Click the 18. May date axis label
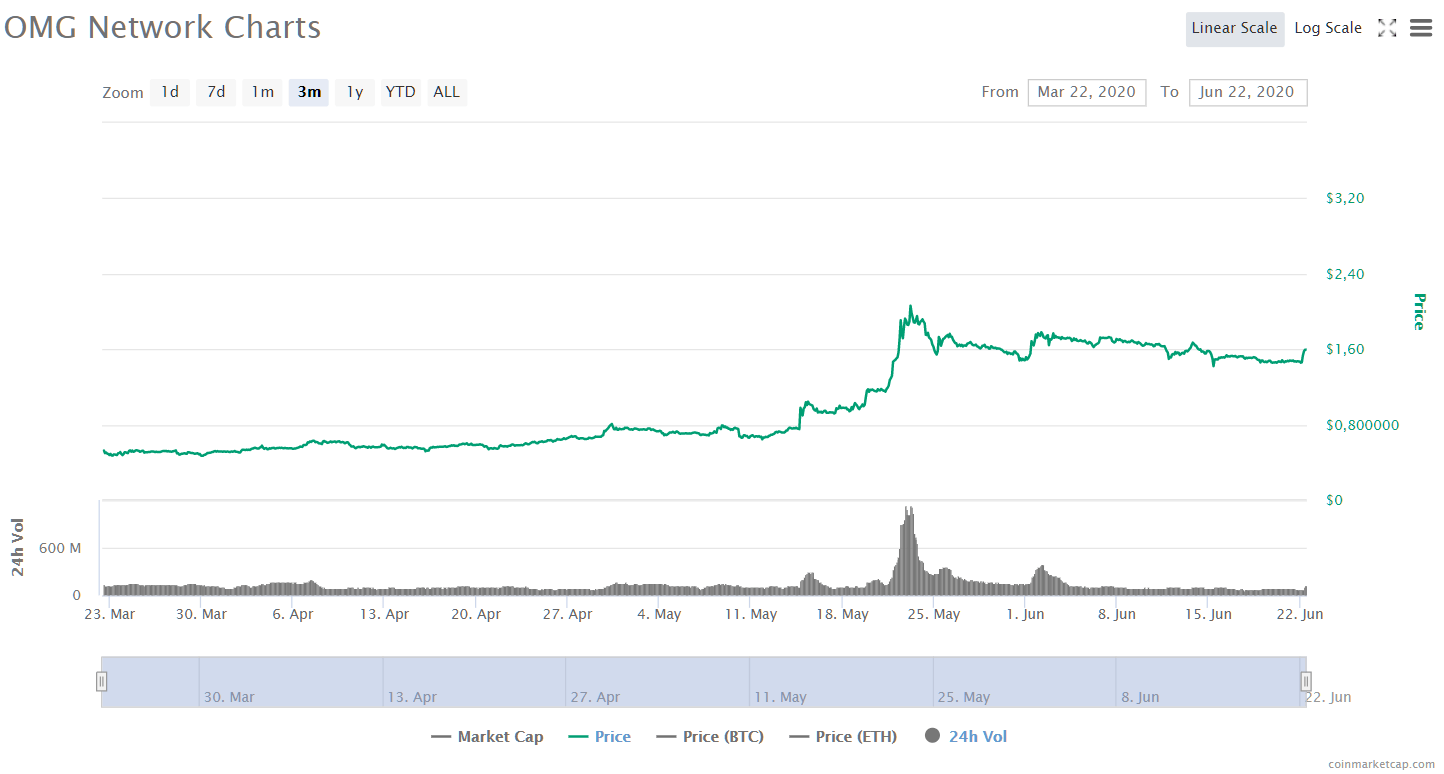Viewport: 1444px width, 774px height. click(842, 614)
